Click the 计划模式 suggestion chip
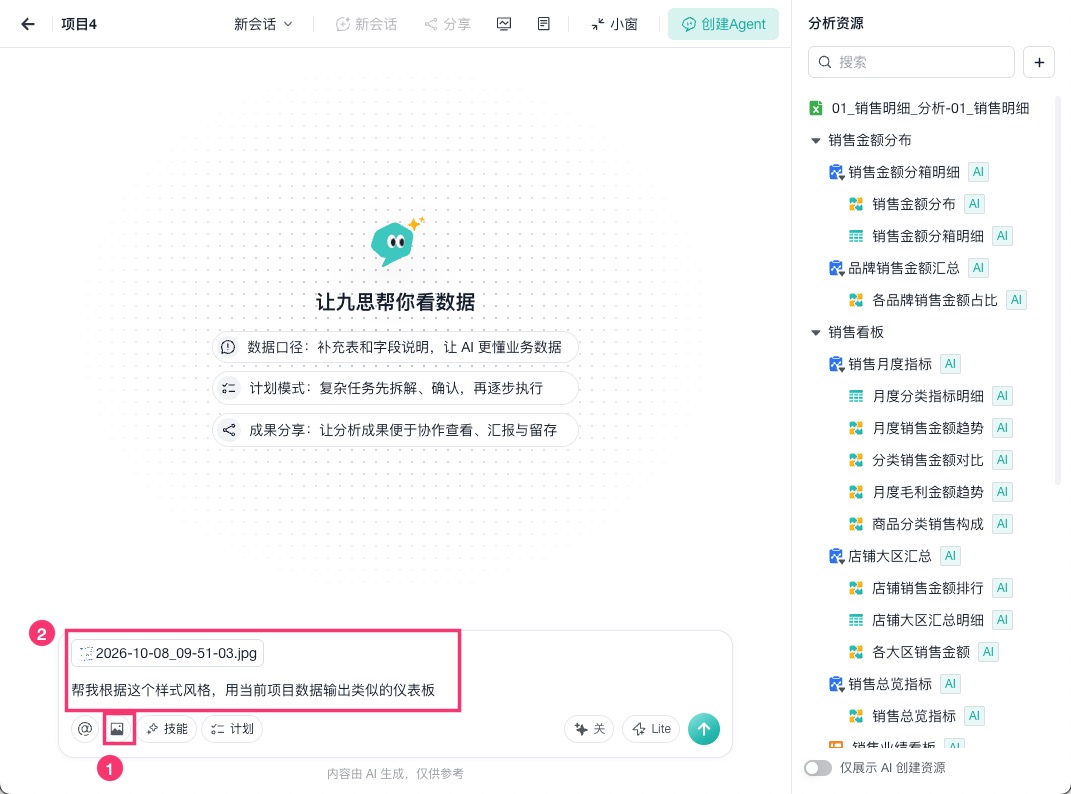This screenshot has height=794, width=1071. [395, 388]
